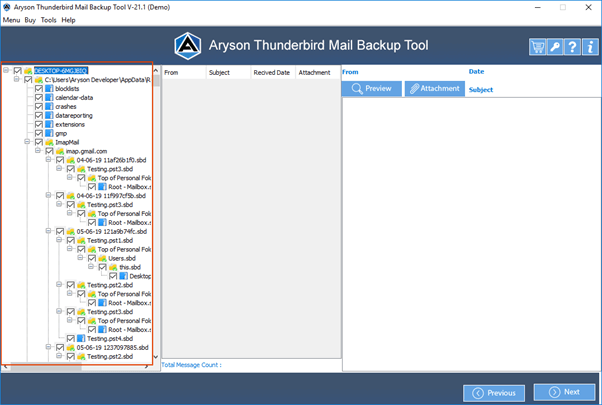Open the Help menu
The height and width of the screenshot is (405, 602).
[x=68, y=20]
